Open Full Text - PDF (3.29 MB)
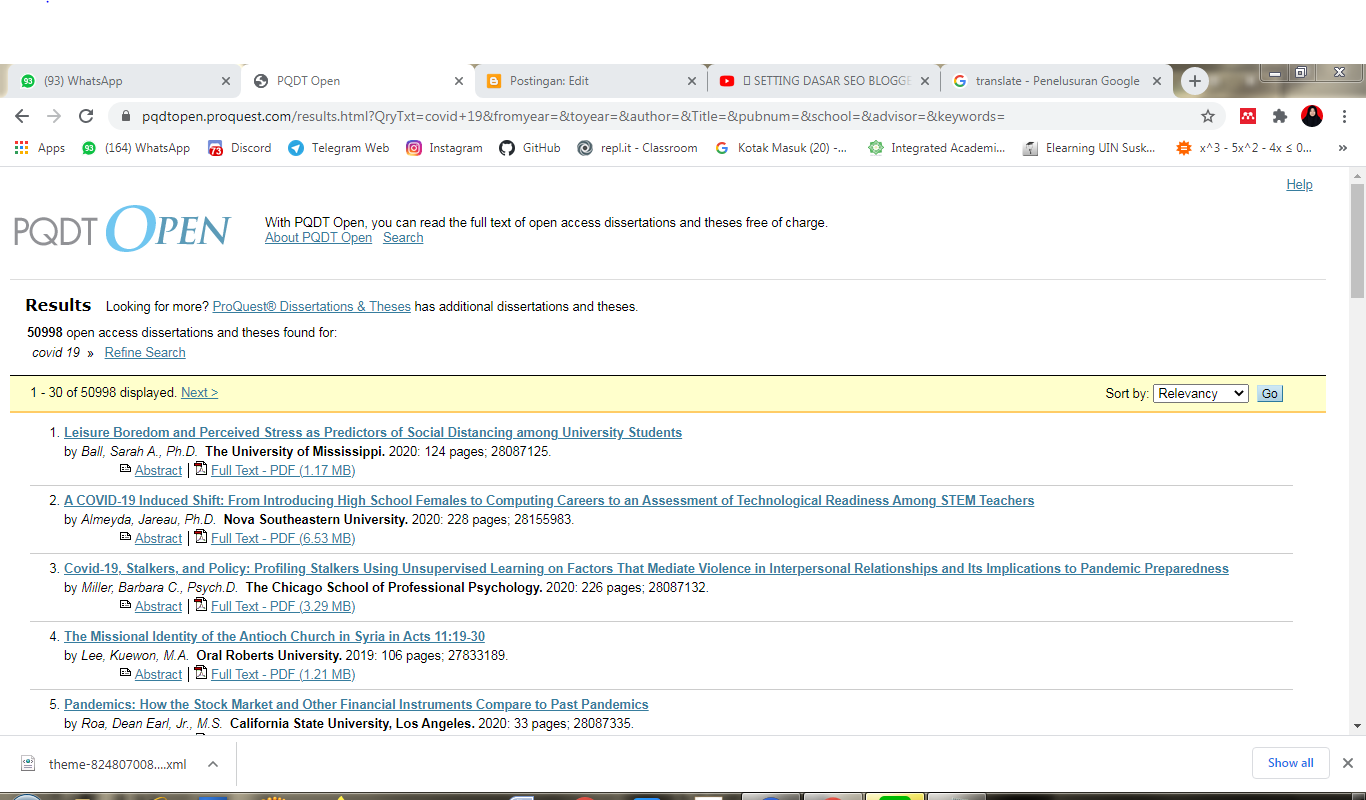Viewport: 1366px width, 800px height. coord(283,607)
